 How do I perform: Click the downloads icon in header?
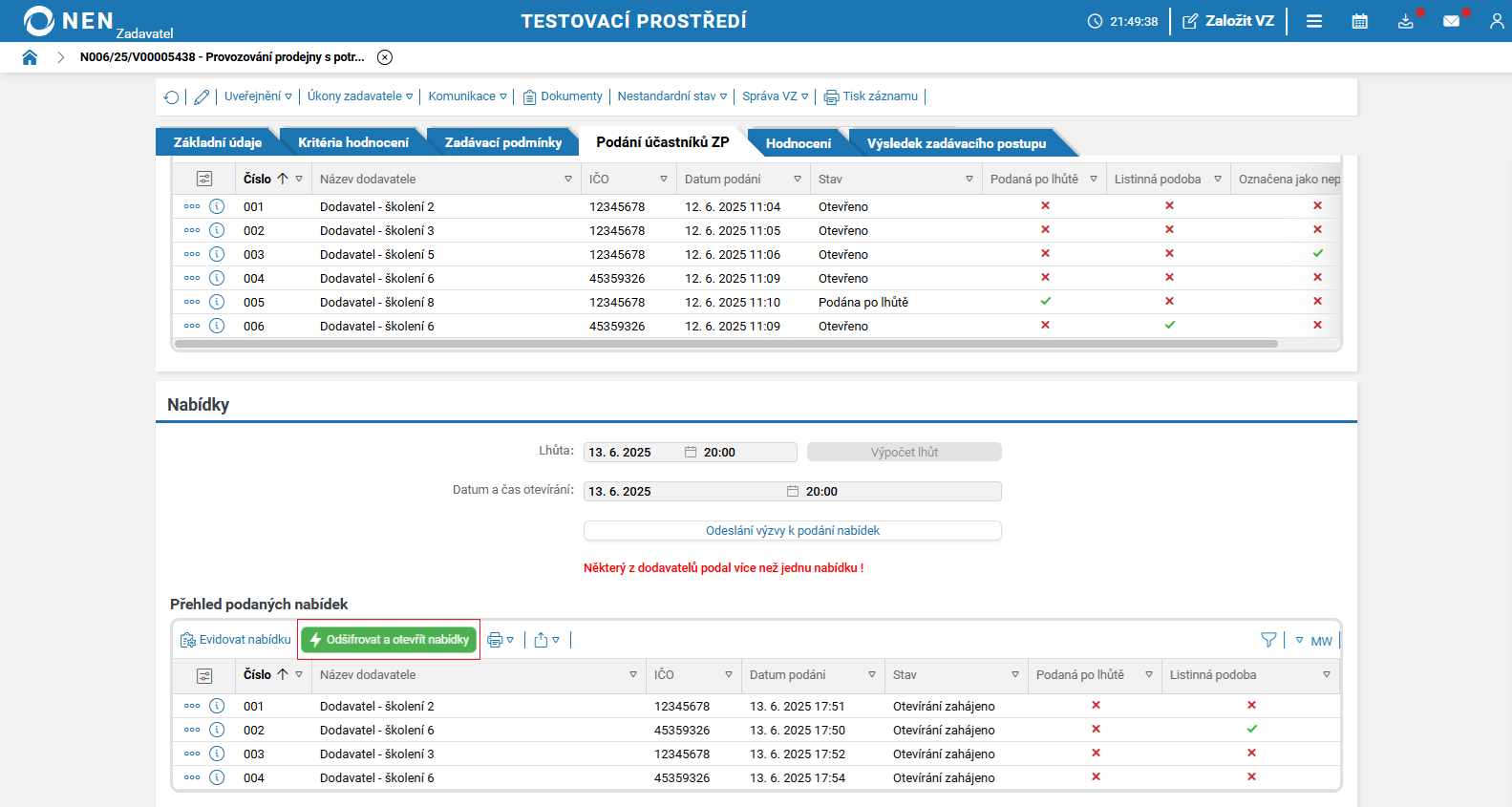(1405, 21)
